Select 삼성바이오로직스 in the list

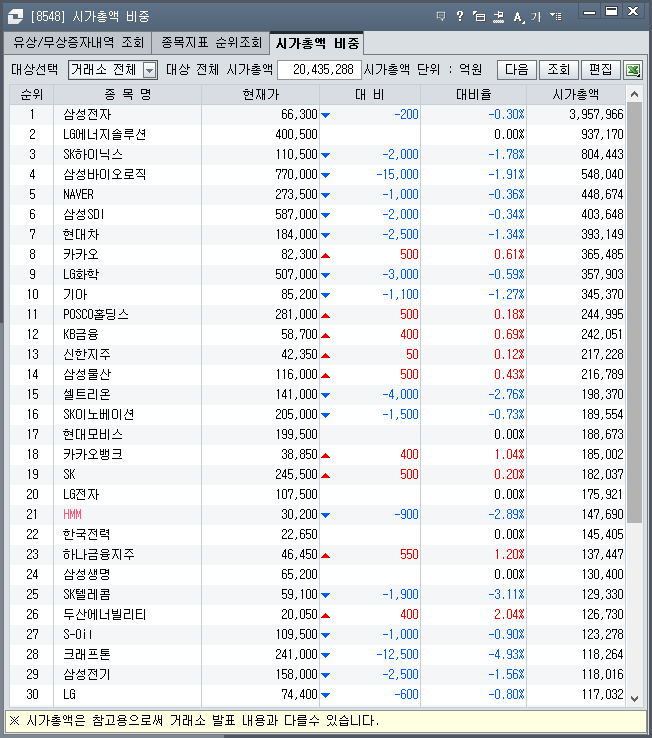(x=105, y=175)
